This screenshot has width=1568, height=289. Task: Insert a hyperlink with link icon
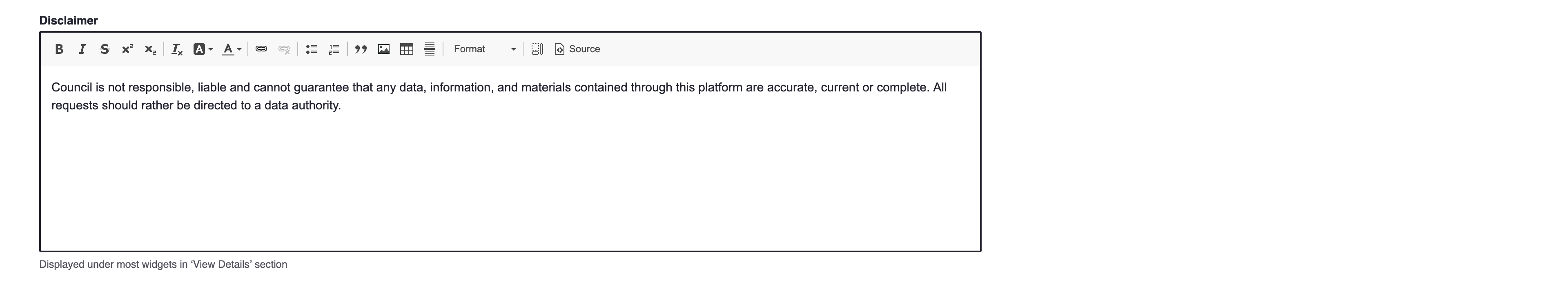[261, 49]
